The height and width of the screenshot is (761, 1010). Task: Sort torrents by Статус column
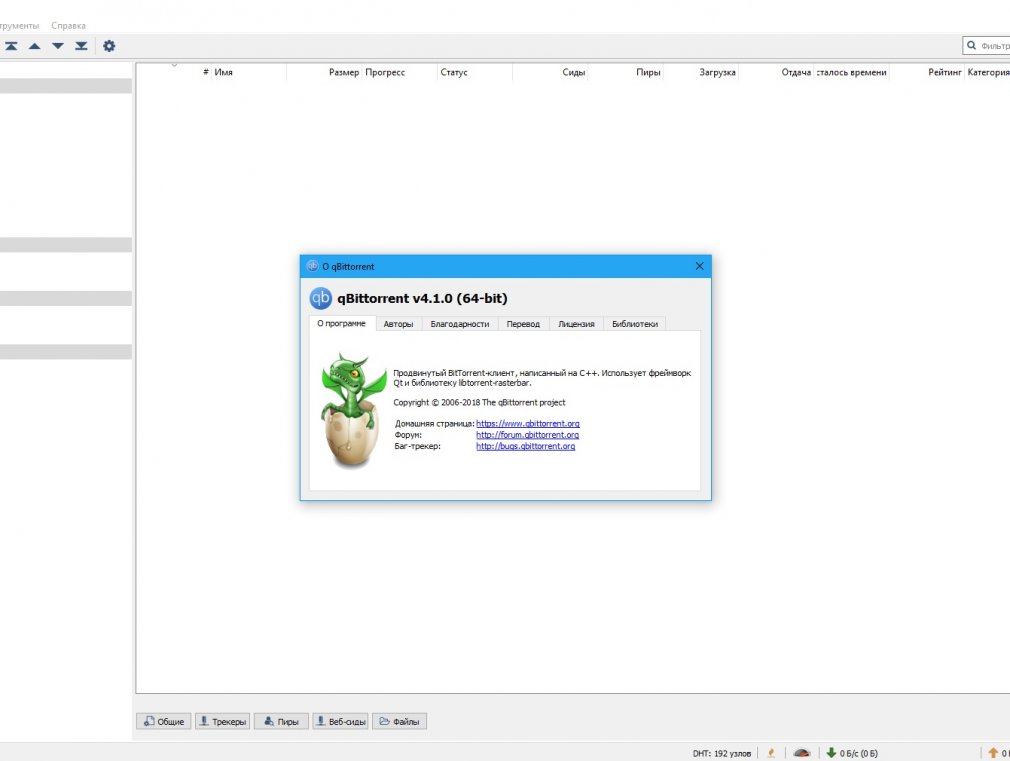475,72
